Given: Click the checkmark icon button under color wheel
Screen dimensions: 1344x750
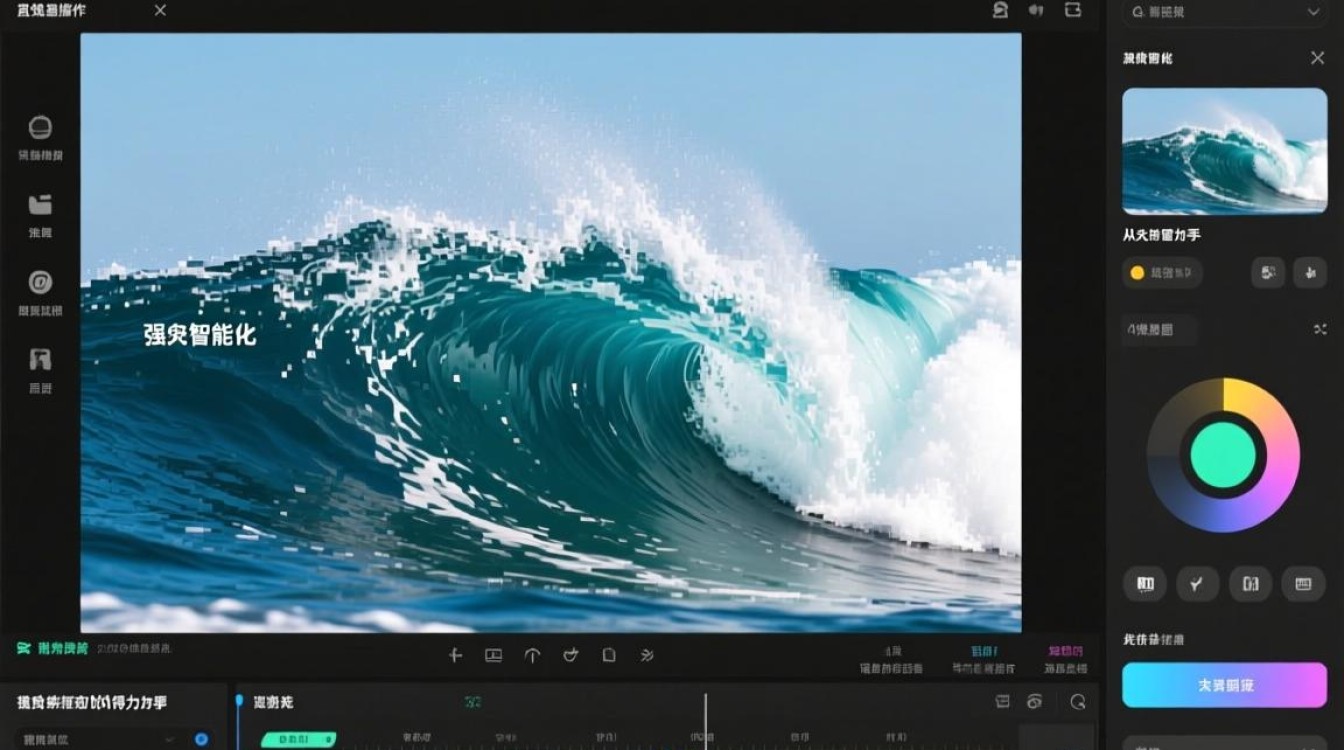Looking at the screenshot, I should point(1197,584).
